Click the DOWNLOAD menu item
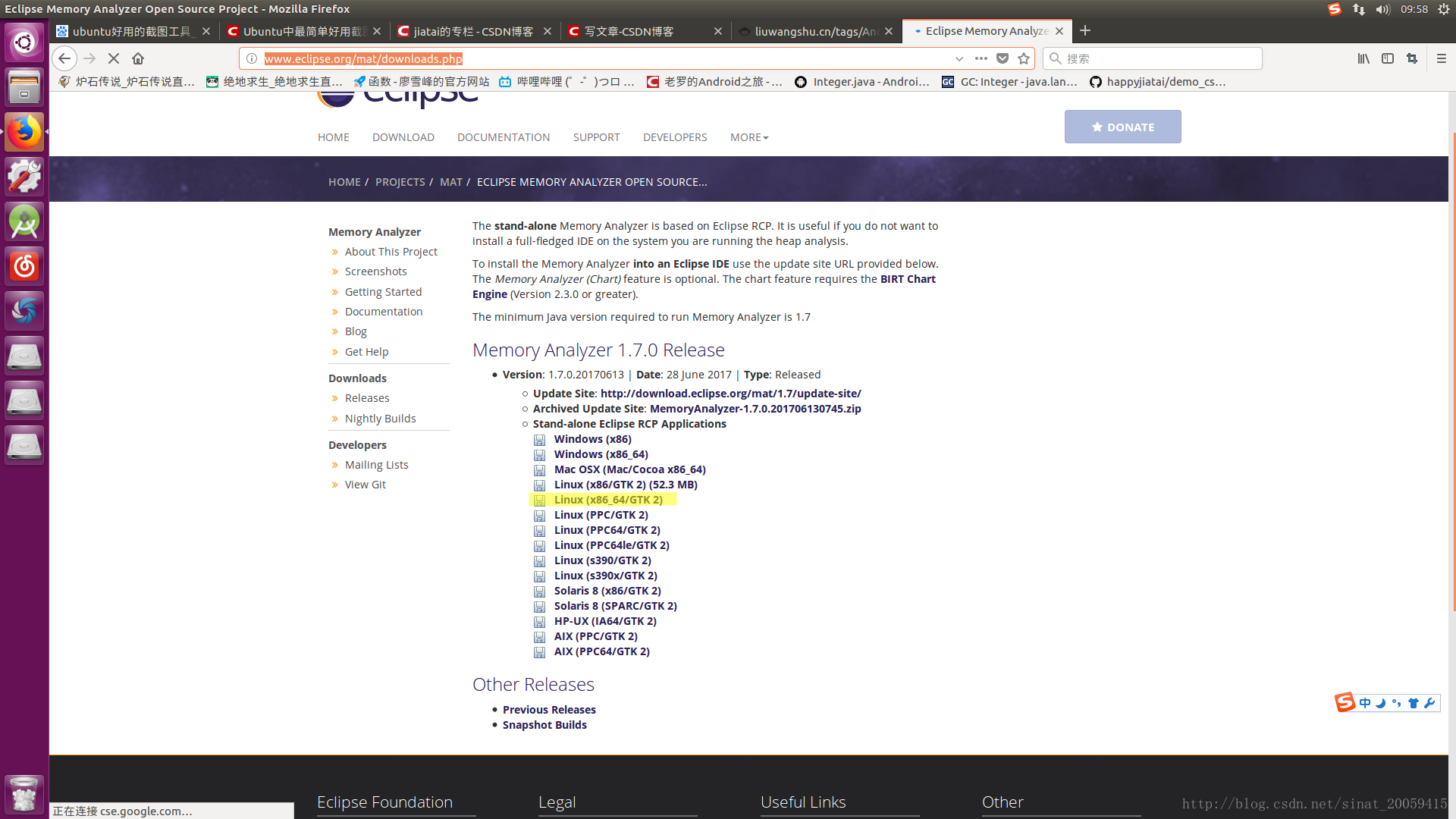The height and width of the screenshot is (819, 1456). tap(403, 137)
